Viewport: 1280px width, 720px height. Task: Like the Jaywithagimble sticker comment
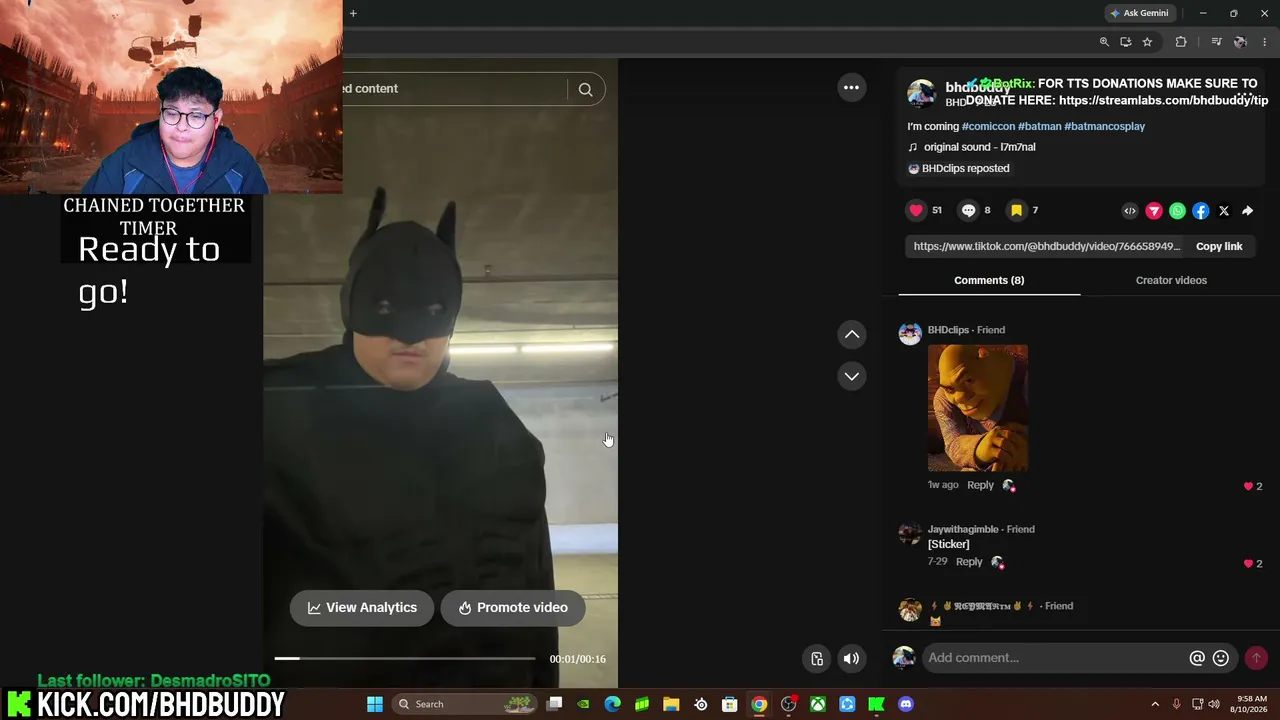coord(1248,564)
